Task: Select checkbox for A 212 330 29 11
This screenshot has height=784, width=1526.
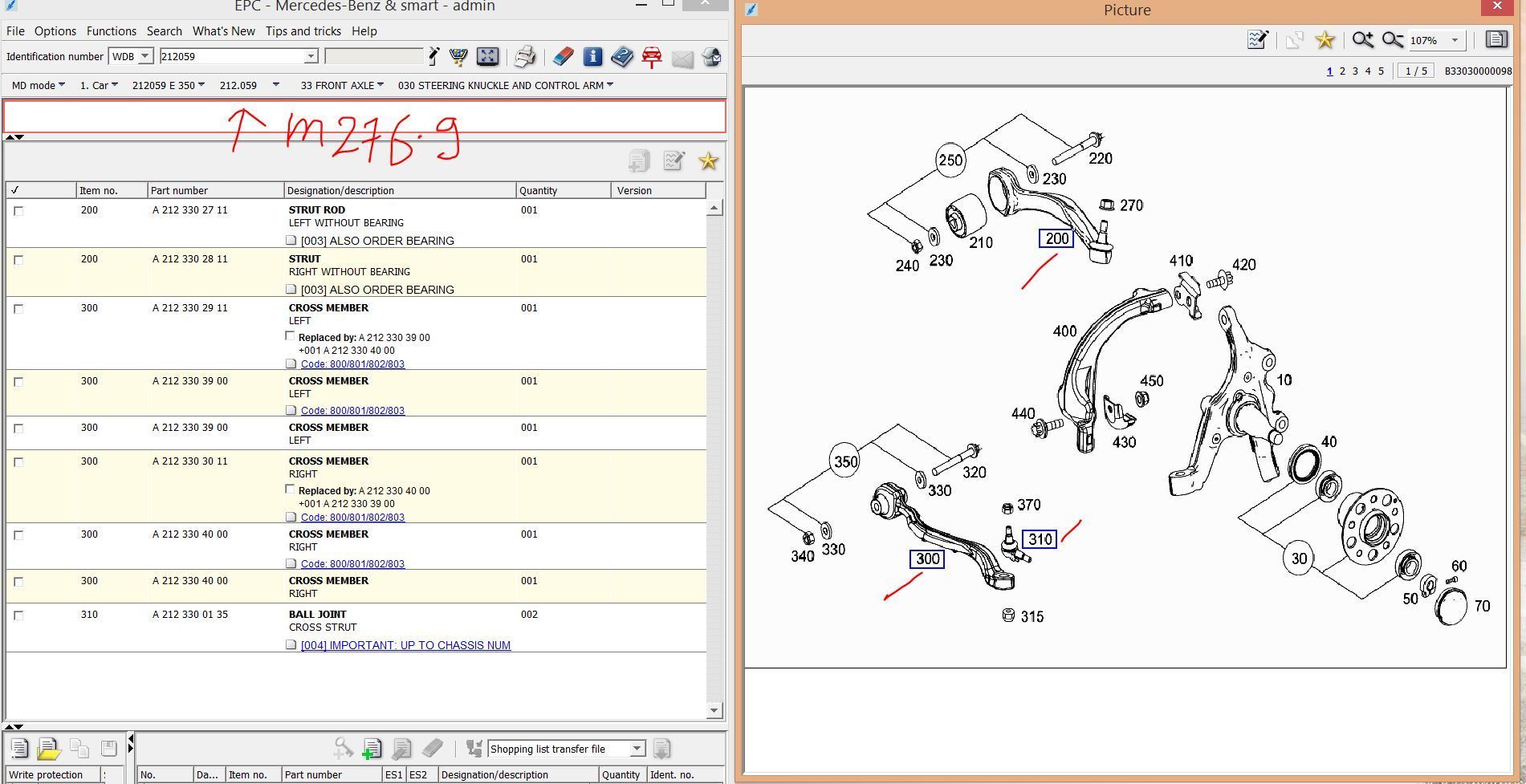Action: [19, 309]
